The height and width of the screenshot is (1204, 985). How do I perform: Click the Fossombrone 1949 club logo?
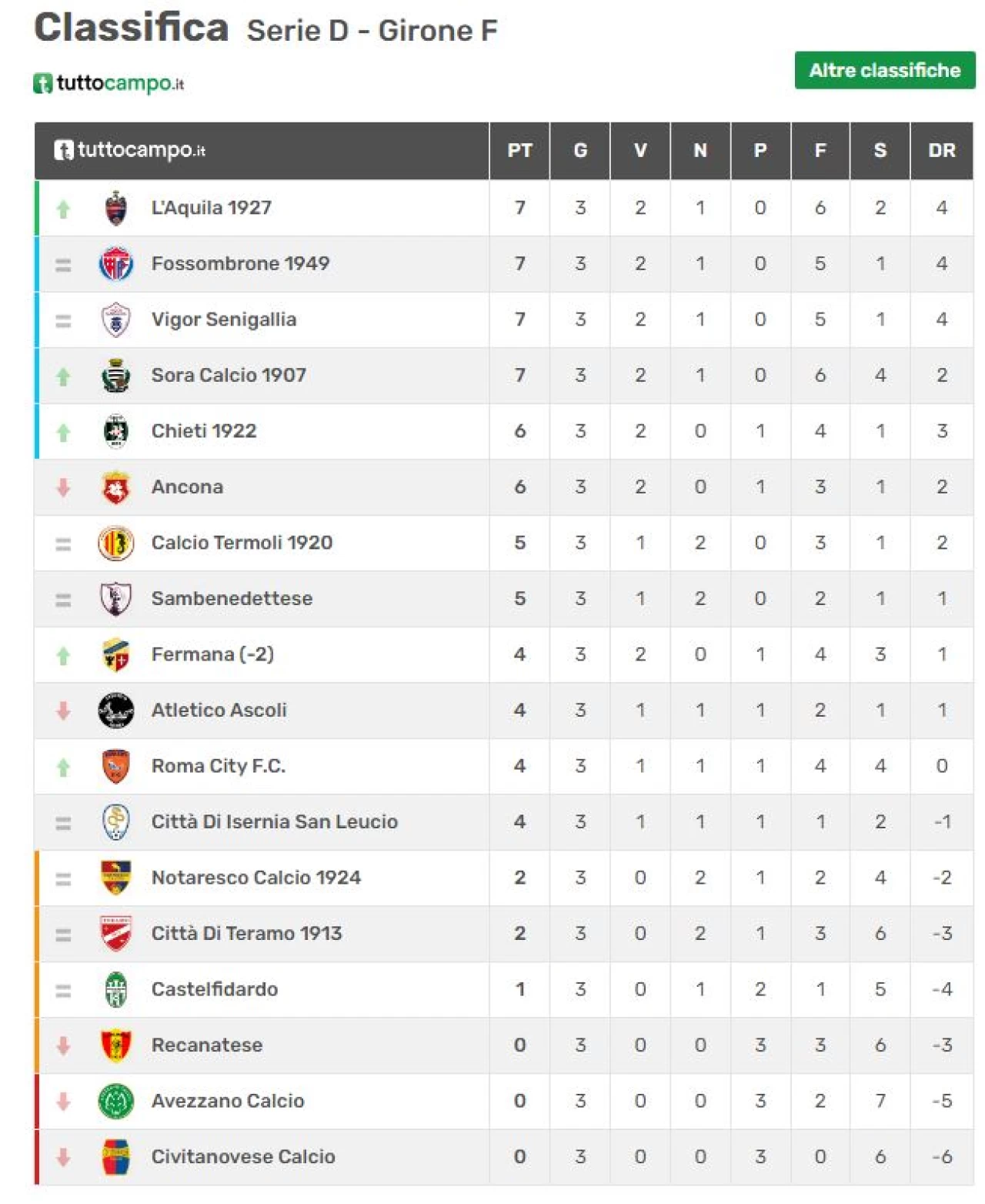pyautogui.click(x=116, y=264)
